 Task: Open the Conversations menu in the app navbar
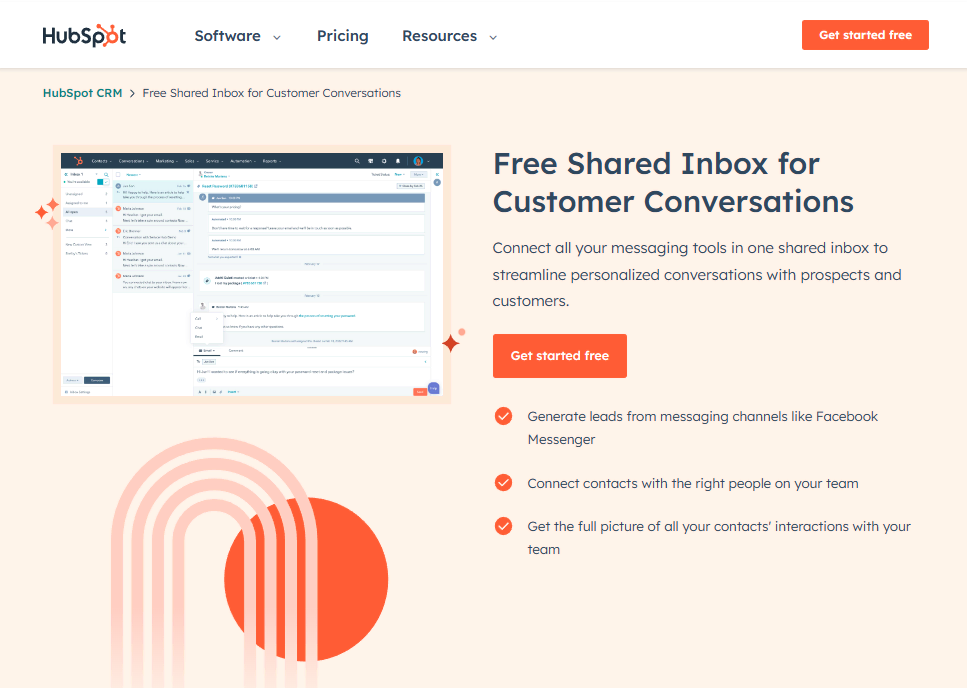tap(131, 161)
